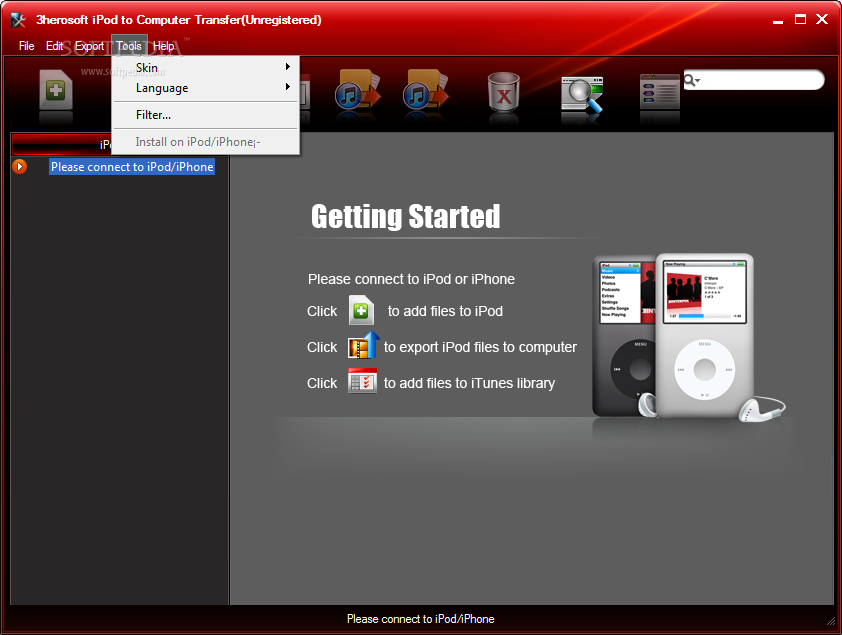Screen dimensions: 842x635
Task: Maximize the application window
Action: coord(800,19)
